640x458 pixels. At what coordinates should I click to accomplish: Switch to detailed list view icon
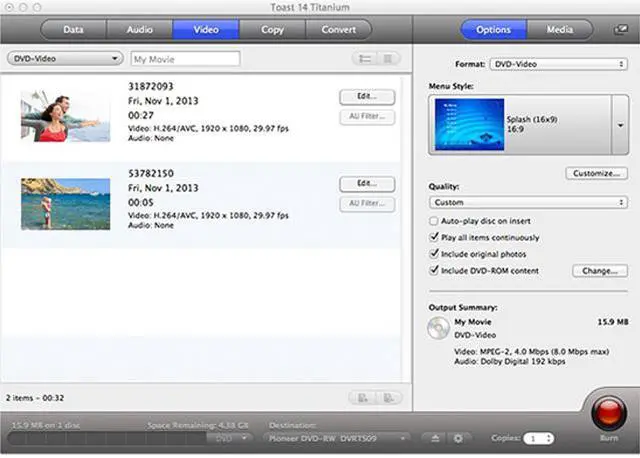[x=365, y=59]
